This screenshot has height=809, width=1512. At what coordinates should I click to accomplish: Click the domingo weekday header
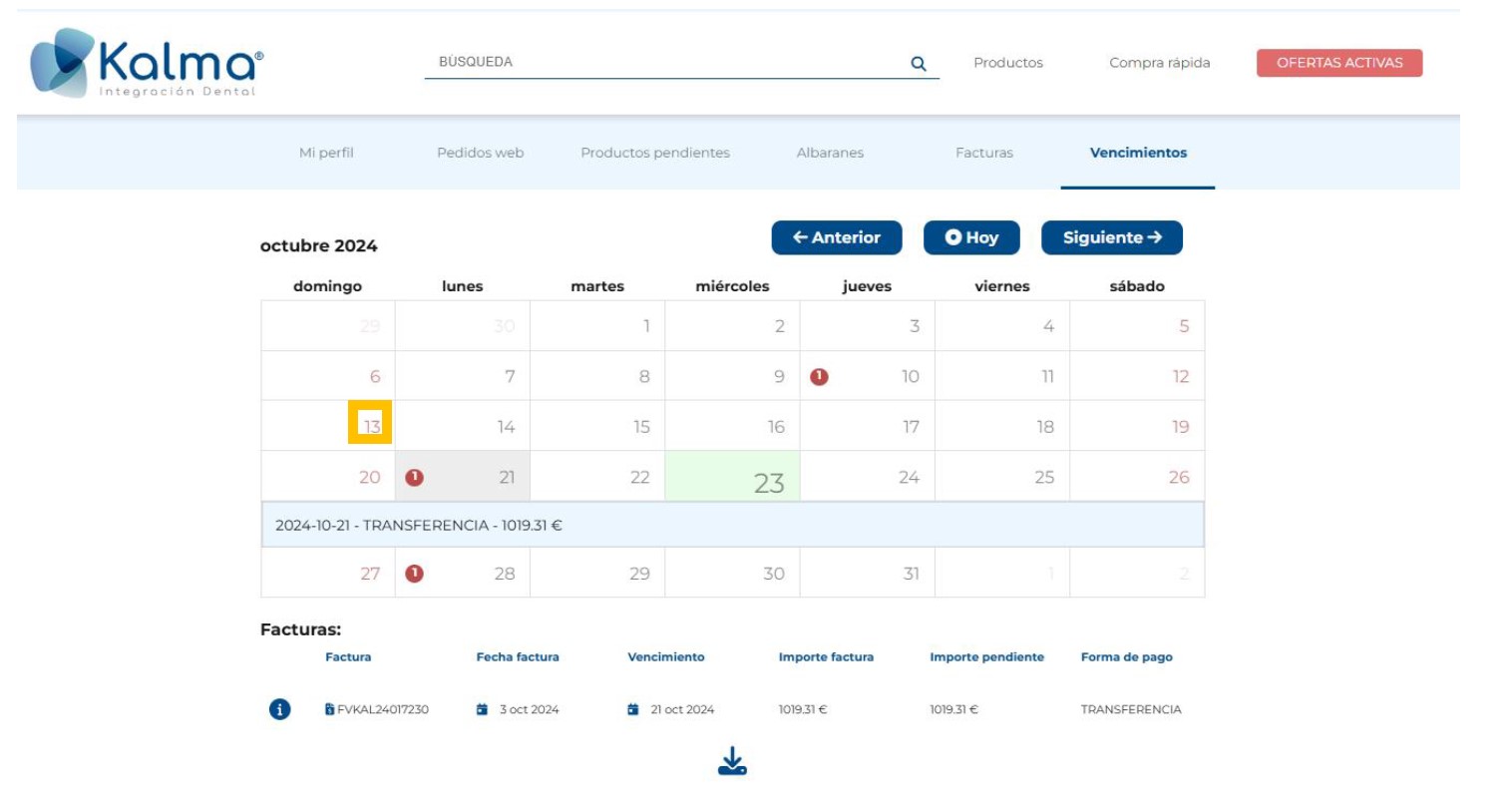pyautogui.click(x=327, y=286)
